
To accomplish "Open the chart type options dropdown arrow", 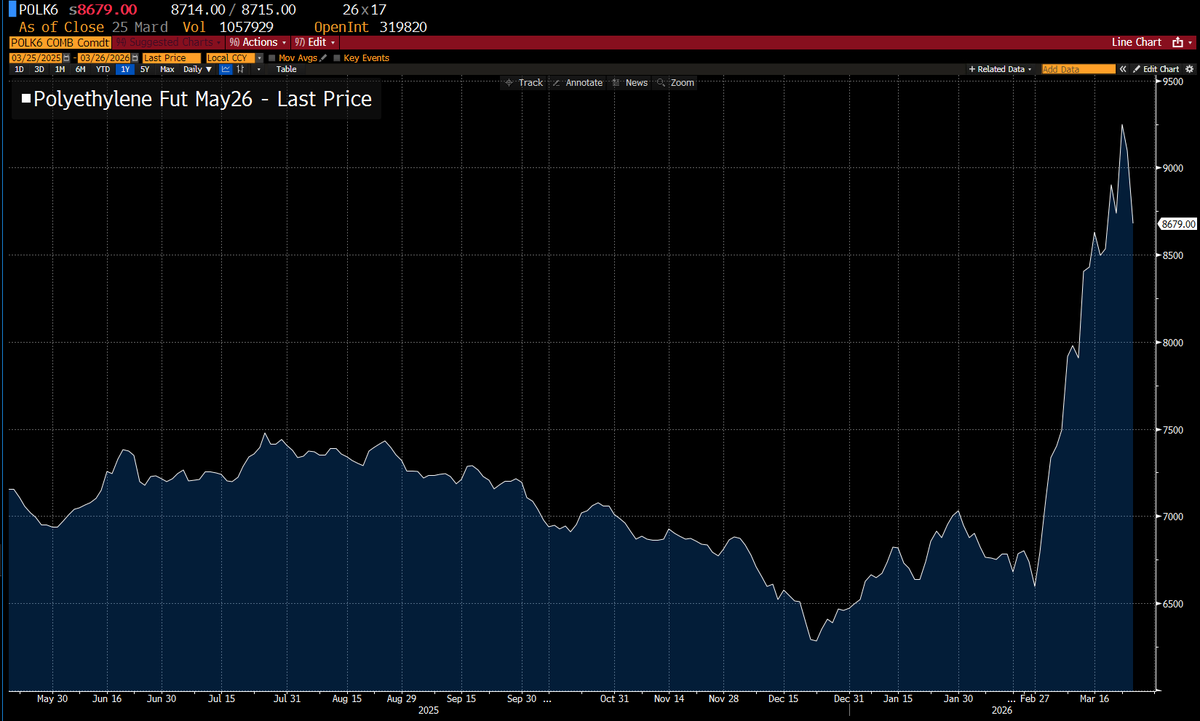I will tap(258, 69).
